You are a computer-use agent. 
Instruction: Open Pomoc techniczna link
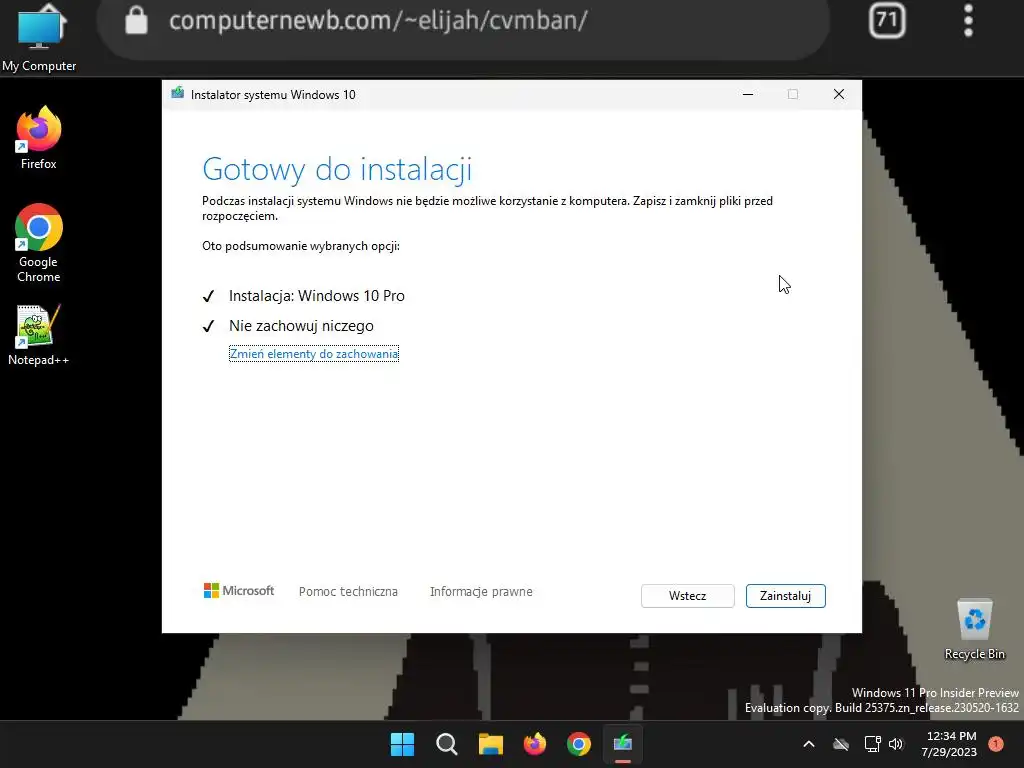click(348, 592)
